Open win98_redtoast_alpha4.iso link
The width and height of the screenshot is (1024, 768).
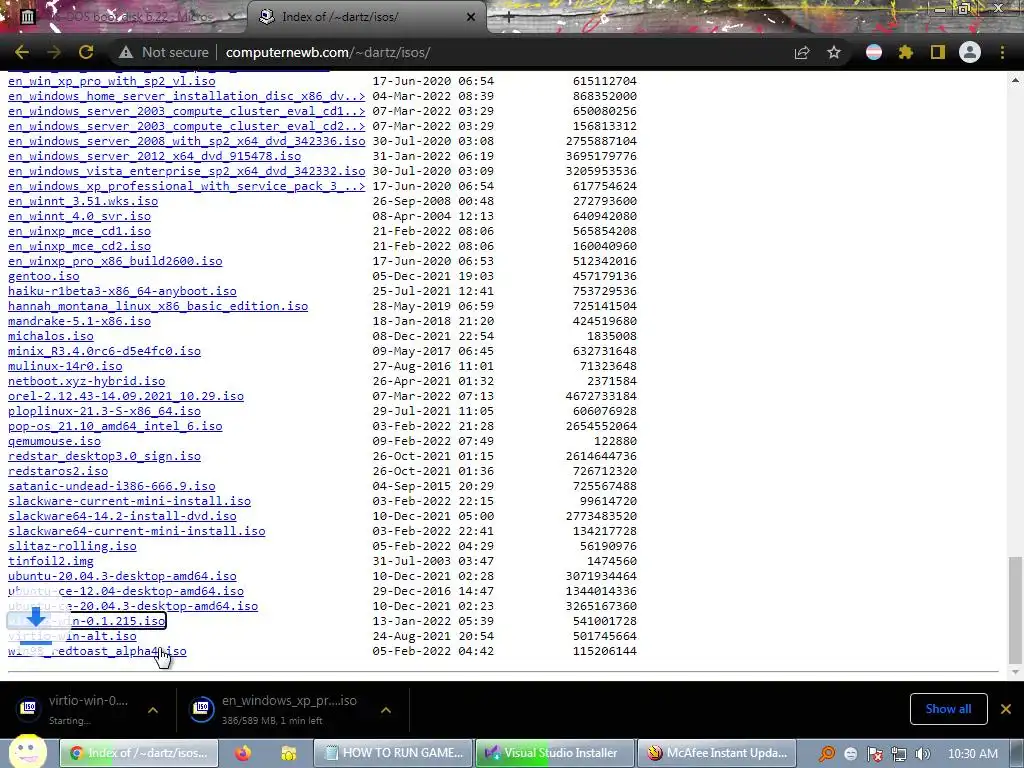click(97, 652)
